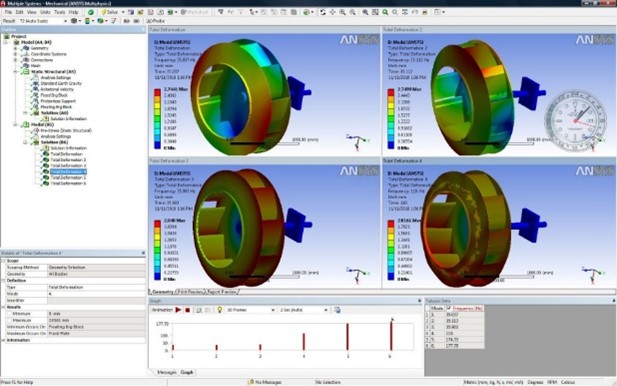This screenshot has height=386, width=617.
Task: Click the Probe tool button
Action: pos(155,21)
